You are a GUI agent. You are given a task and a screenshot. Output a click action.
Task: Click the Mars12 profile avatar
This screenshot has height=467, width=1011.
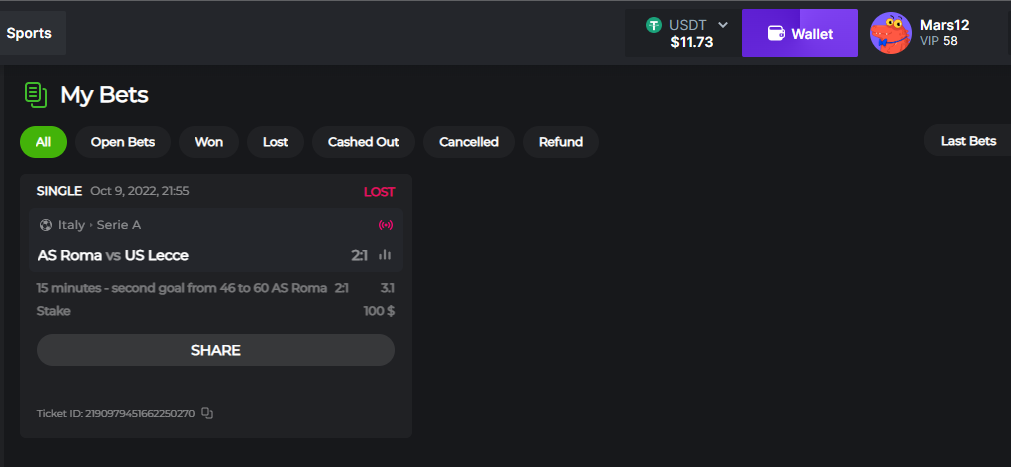pos(890,33)
